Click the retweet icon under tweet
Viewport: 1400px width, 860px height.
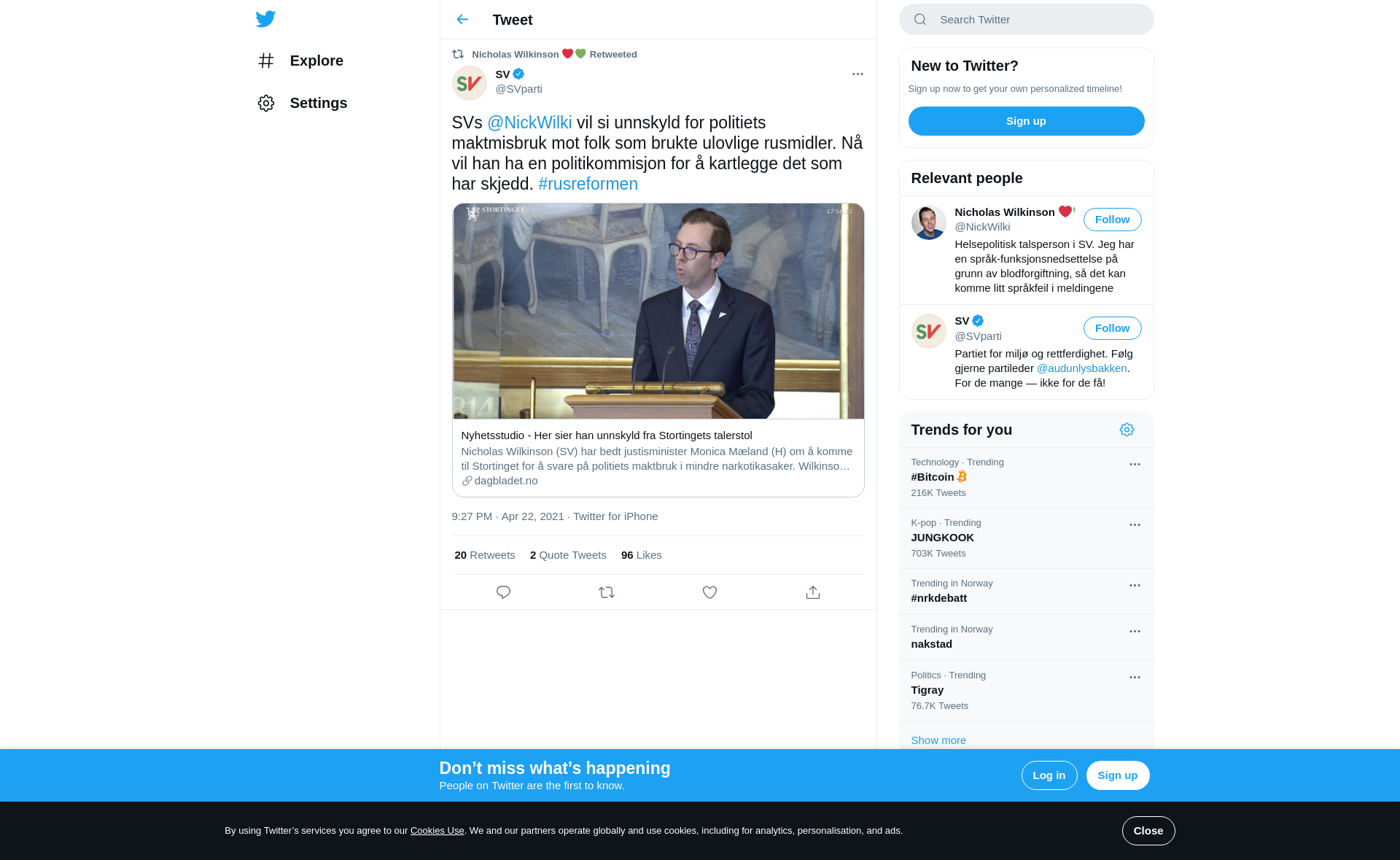click(x=607, y=592)
